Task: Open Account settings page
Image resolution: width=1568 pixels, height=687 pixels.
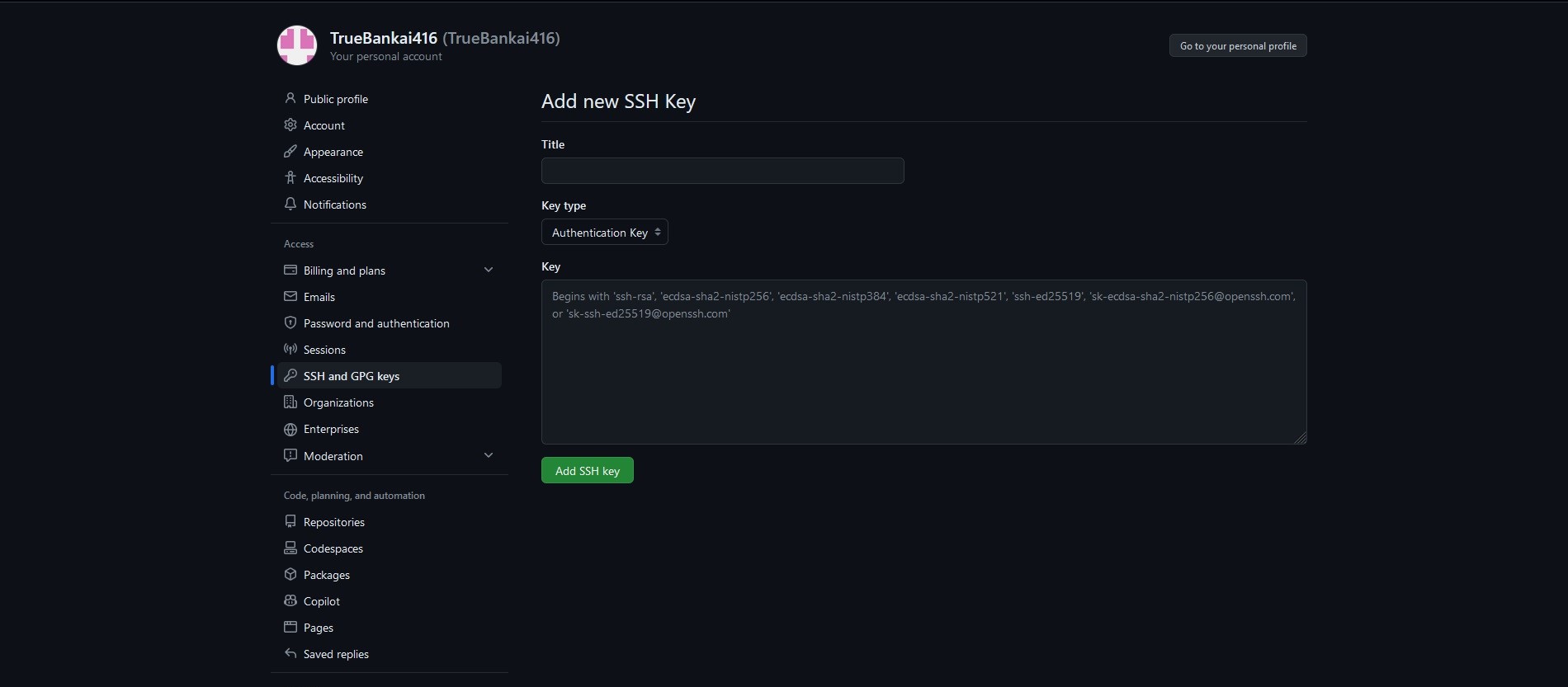Action: pos(390,125)
